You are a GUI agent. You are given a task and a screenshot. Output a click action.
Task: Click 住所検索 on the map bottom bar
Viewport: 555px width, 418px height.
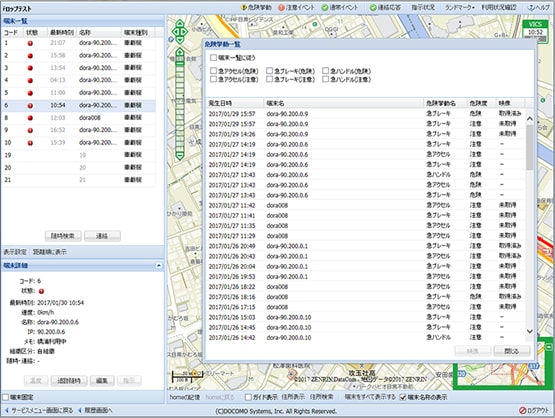pos(321,397)
